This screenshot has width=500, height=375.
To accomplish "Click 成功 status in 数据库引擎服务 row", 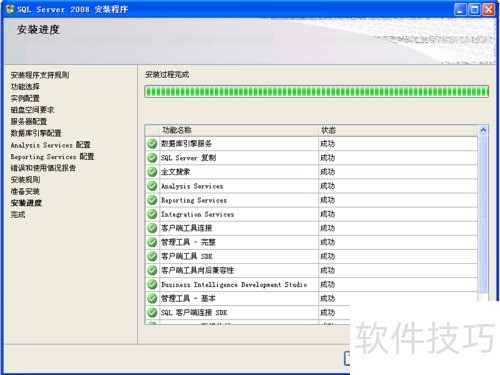I will click(x=327, y=144).
